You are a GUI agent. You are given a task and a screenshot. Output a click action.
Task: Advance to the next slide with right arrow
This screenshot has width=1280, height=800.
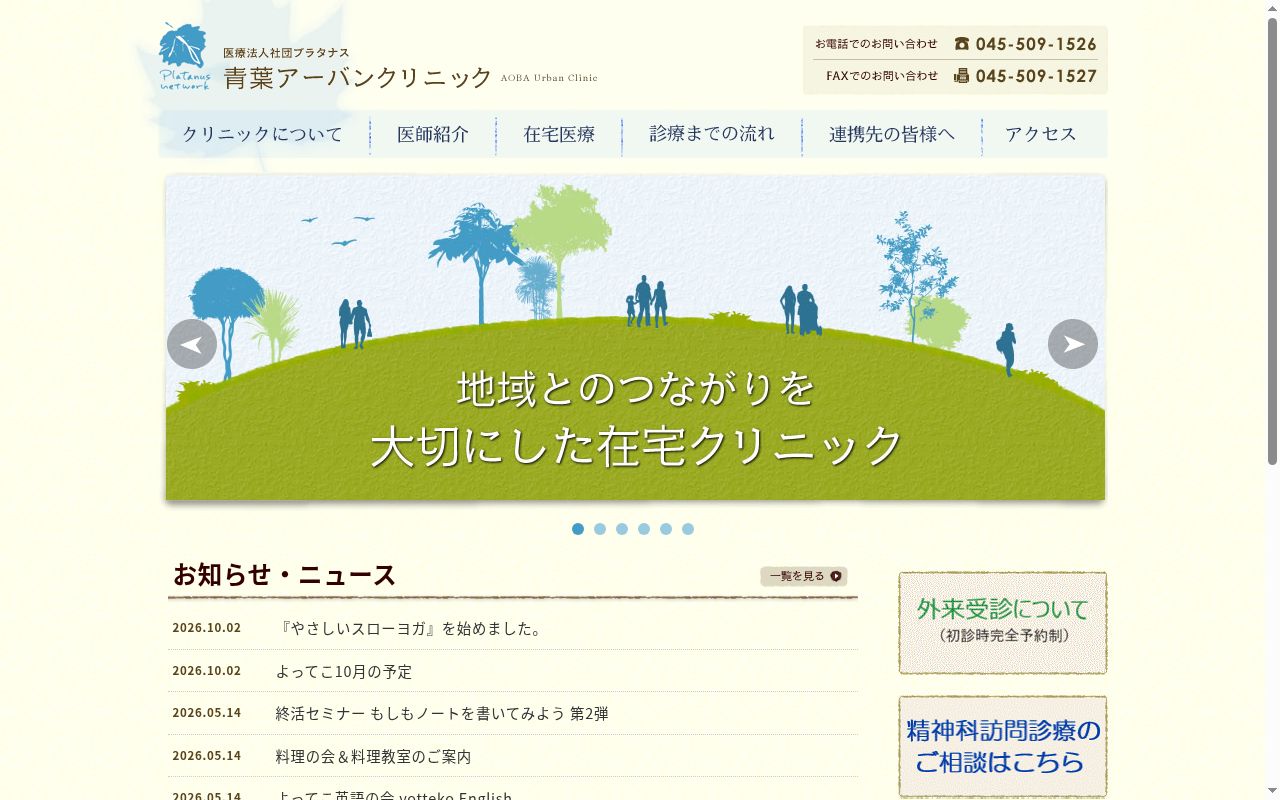pos(1073,344)
